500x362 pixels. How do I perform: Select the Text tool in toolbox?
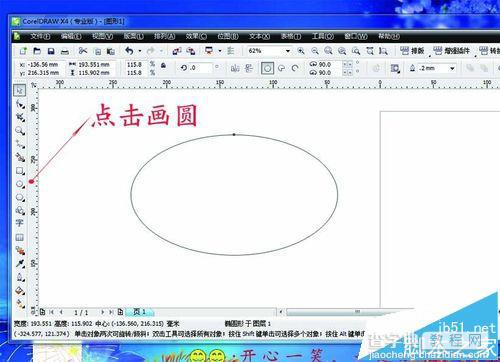pos(19,223)
